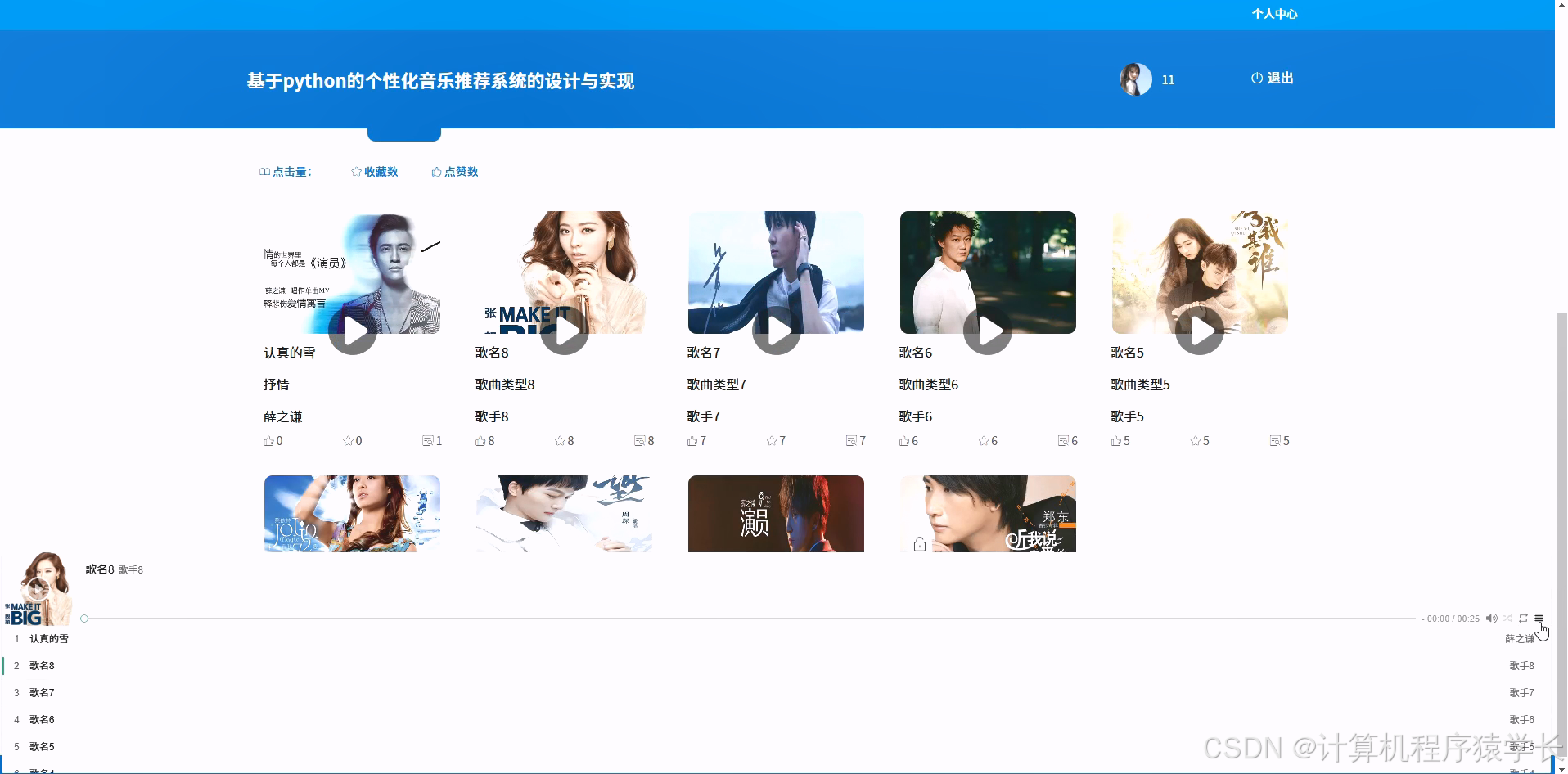Sort songs by 点赞数
The width and height of the screenshot is (1568, 774).
pyautogui.click(x=455, y=172)
